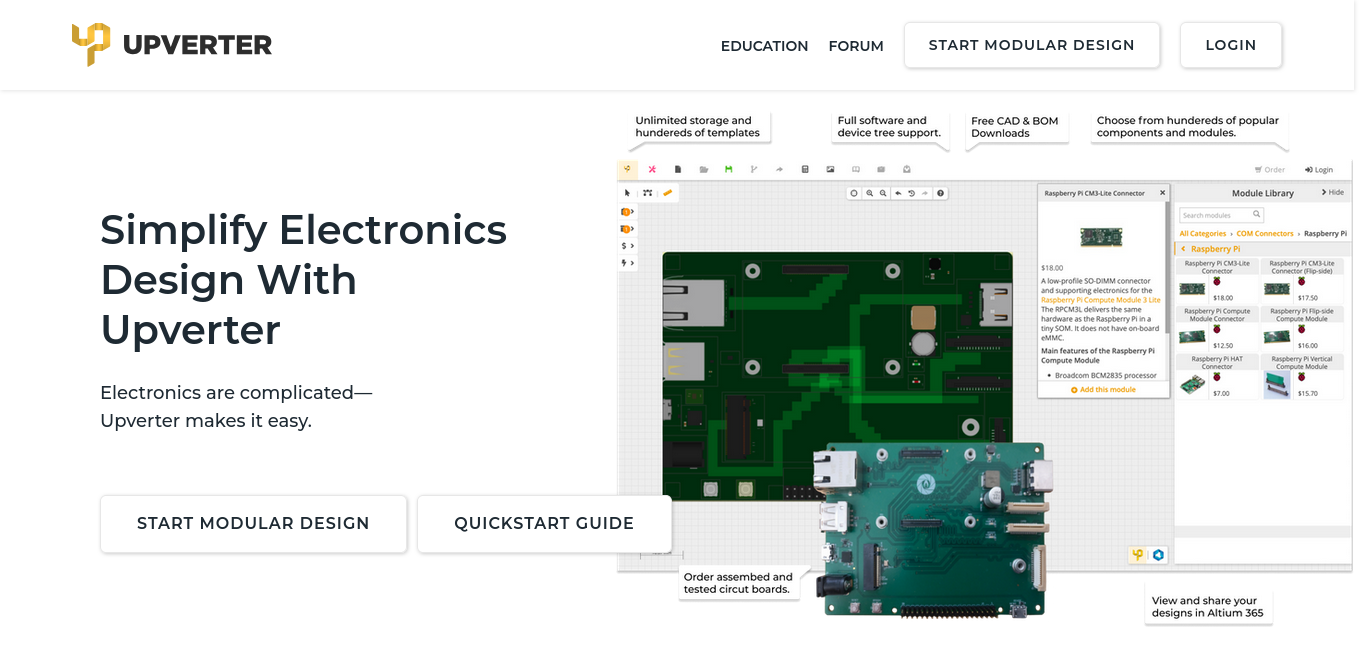Go to the FORUM nav link
1366x651 pixels.
point(856,46)
